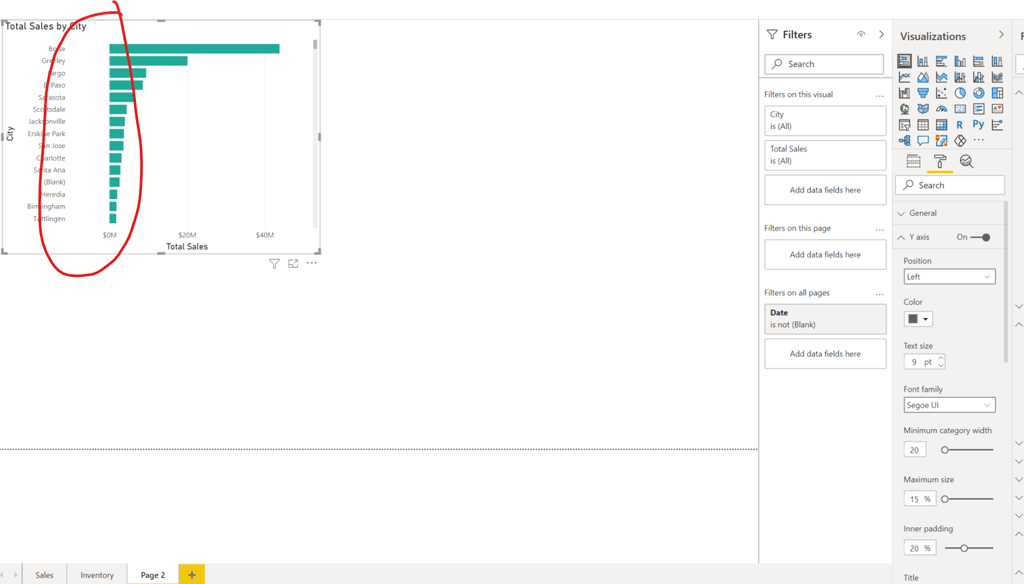The height and width of the screenshot is (584, 1024).
Task: Click Add data fields here under page filters
Action: 824,254
